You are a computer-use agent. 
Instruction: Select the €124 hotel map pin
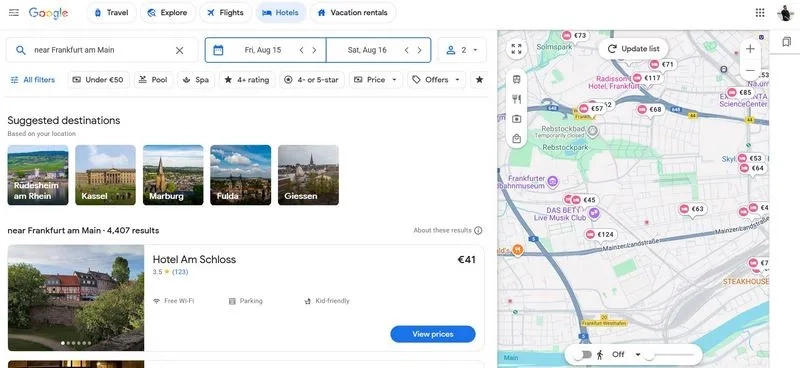tap(601, 234)
